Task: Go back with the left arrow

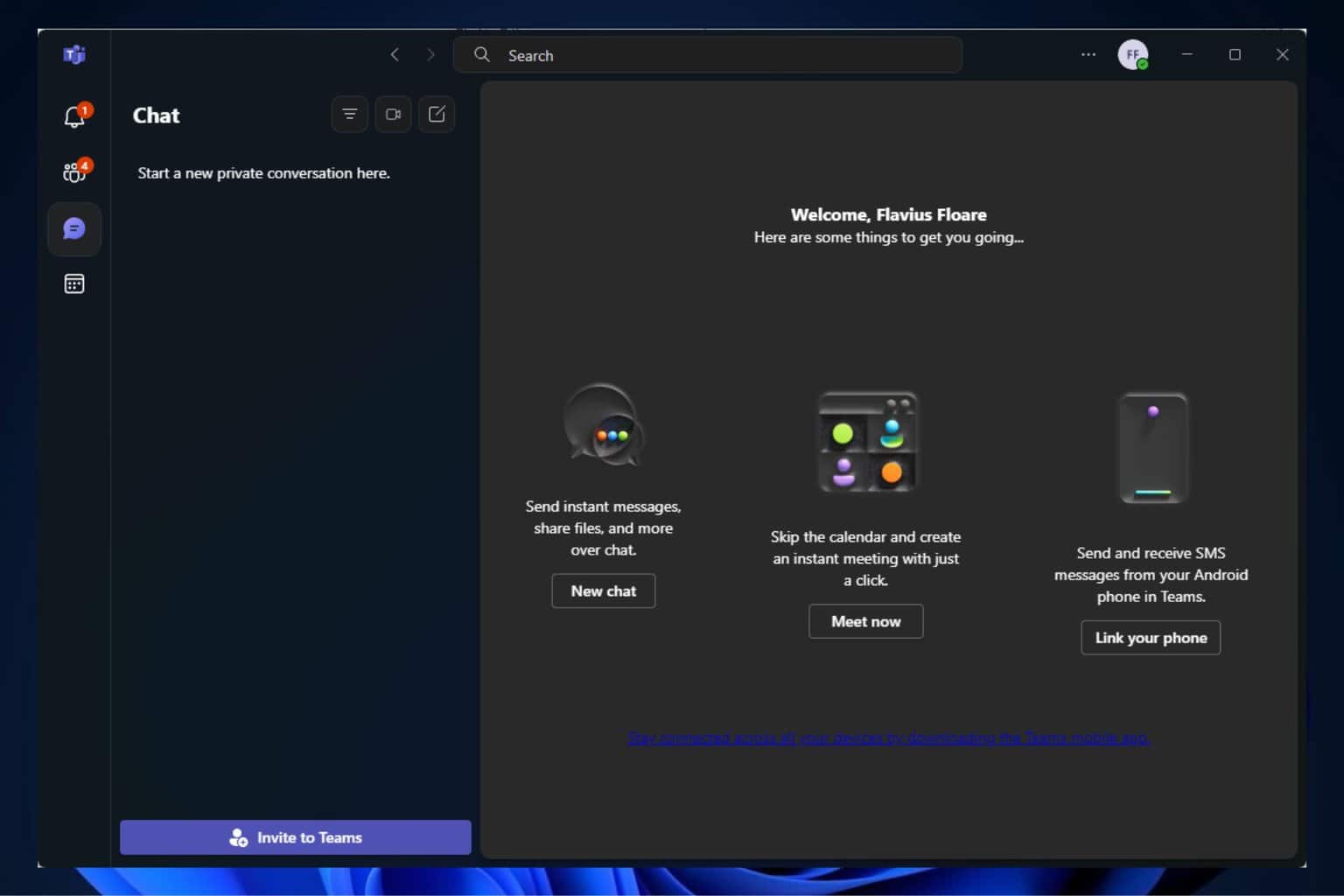Action: (x=395, y=55)
